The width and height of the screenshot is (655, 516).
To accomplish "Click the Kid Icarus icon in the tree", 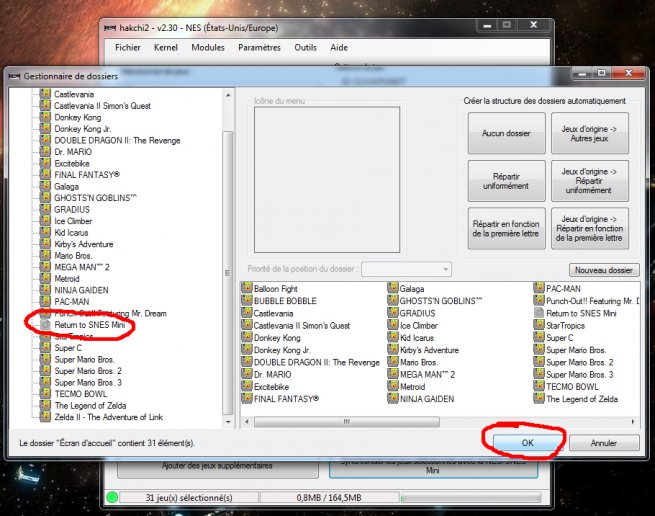I will click(x=45, y=232).
